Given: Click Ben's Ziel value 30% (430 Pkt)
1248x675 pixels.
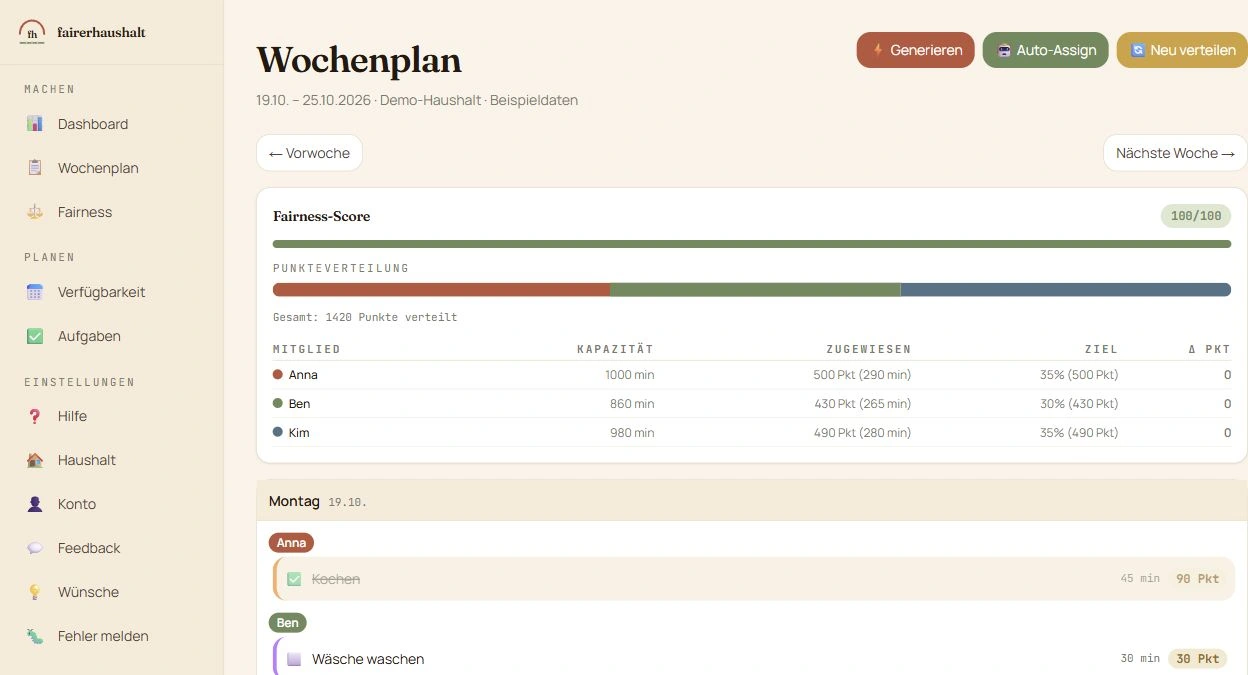Looking at the screenshot, I should tap(1079, 404).
